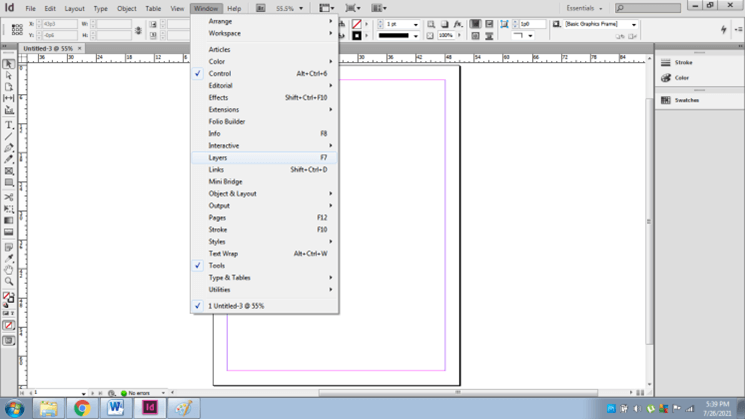Open the Basic Graphics Frame style dropdown

pos(634,24)
